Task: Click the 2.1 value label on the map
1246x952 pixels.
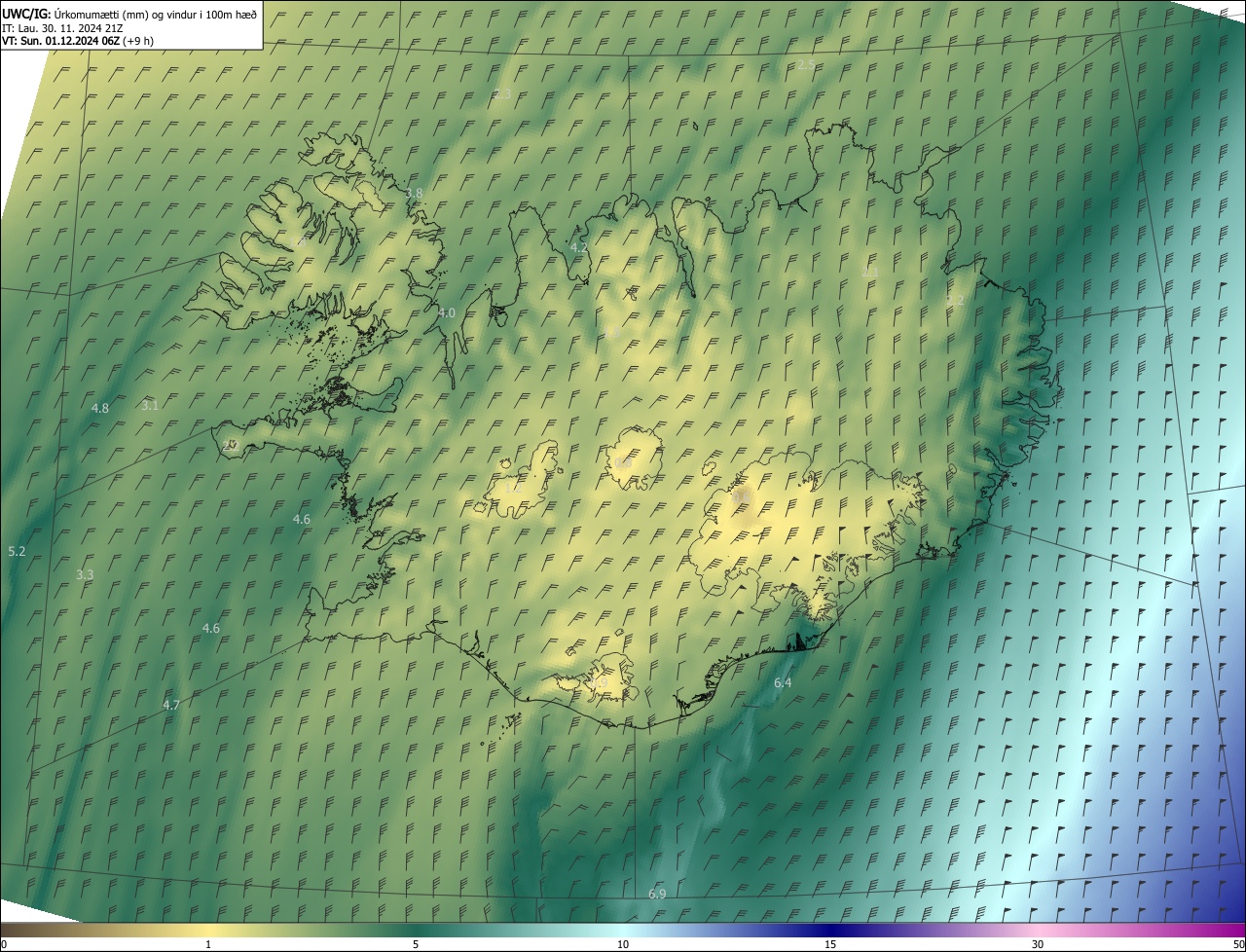Action: [x=870, y=272]
